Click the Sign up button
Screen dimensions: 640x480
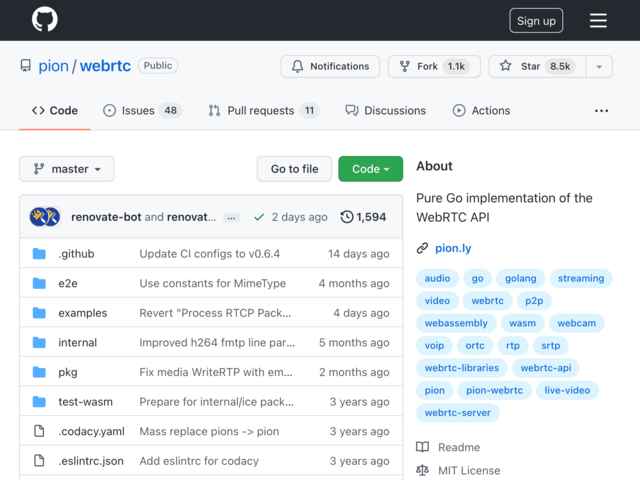(x=536, y=21)
